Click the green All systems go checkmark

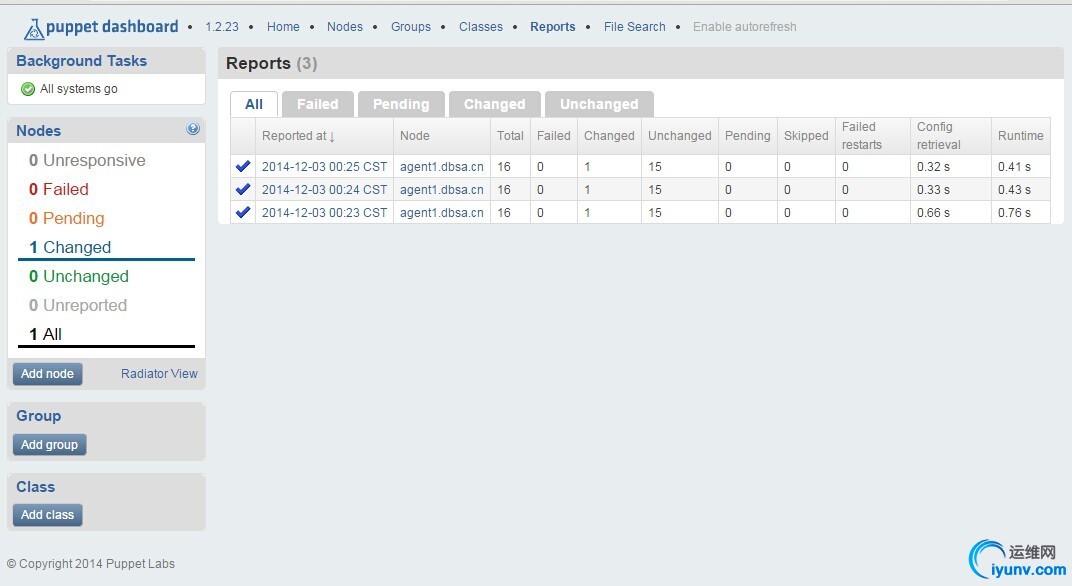click(x=28, y=89)
